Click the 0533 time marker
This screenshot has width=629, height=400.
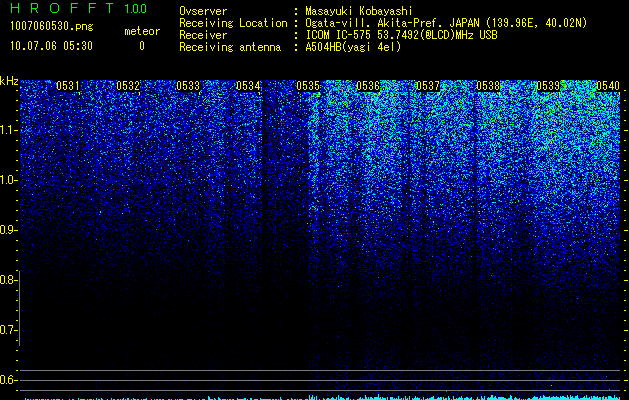188,86
